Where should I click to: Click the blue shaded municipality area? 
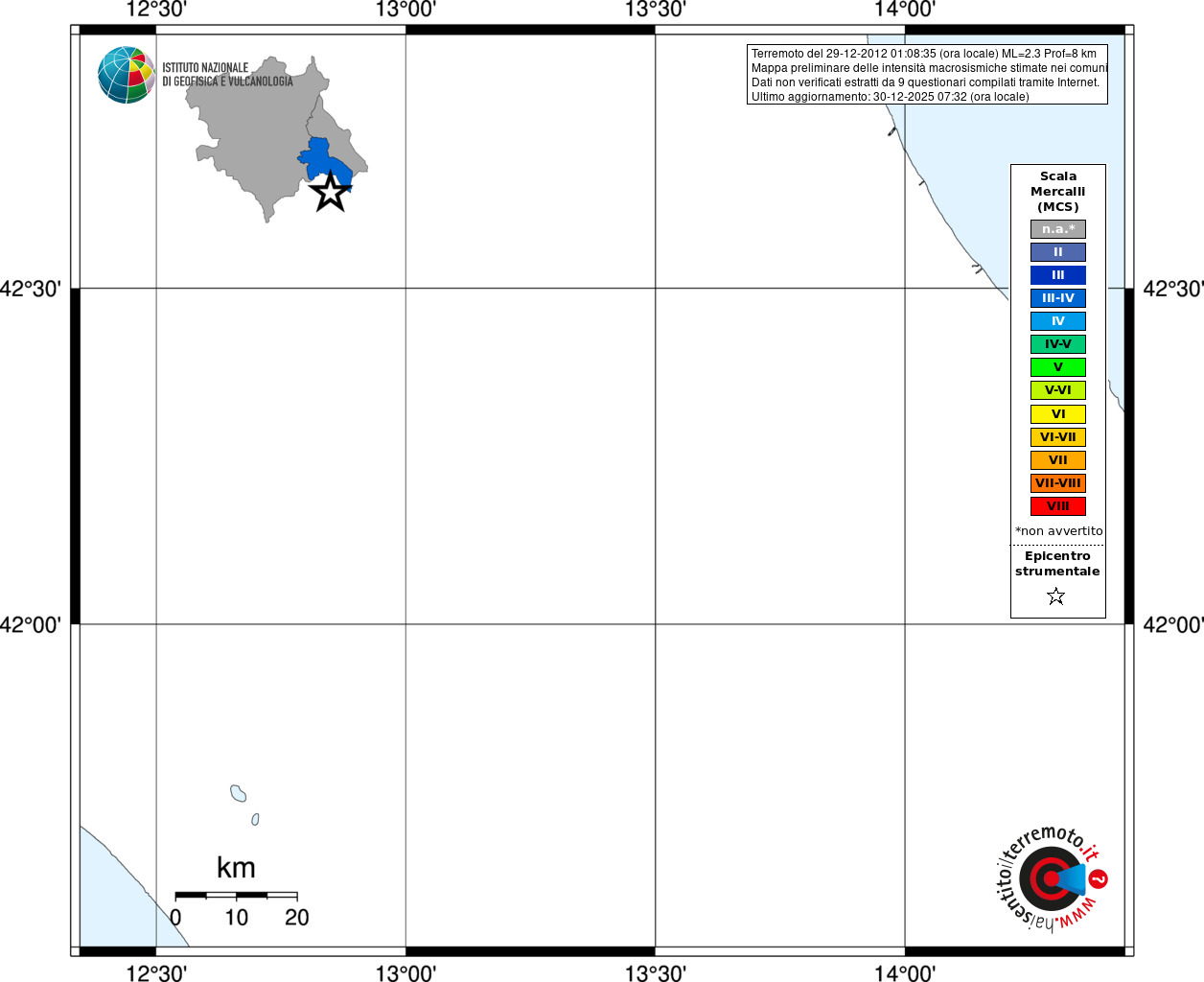pos(328,163)
